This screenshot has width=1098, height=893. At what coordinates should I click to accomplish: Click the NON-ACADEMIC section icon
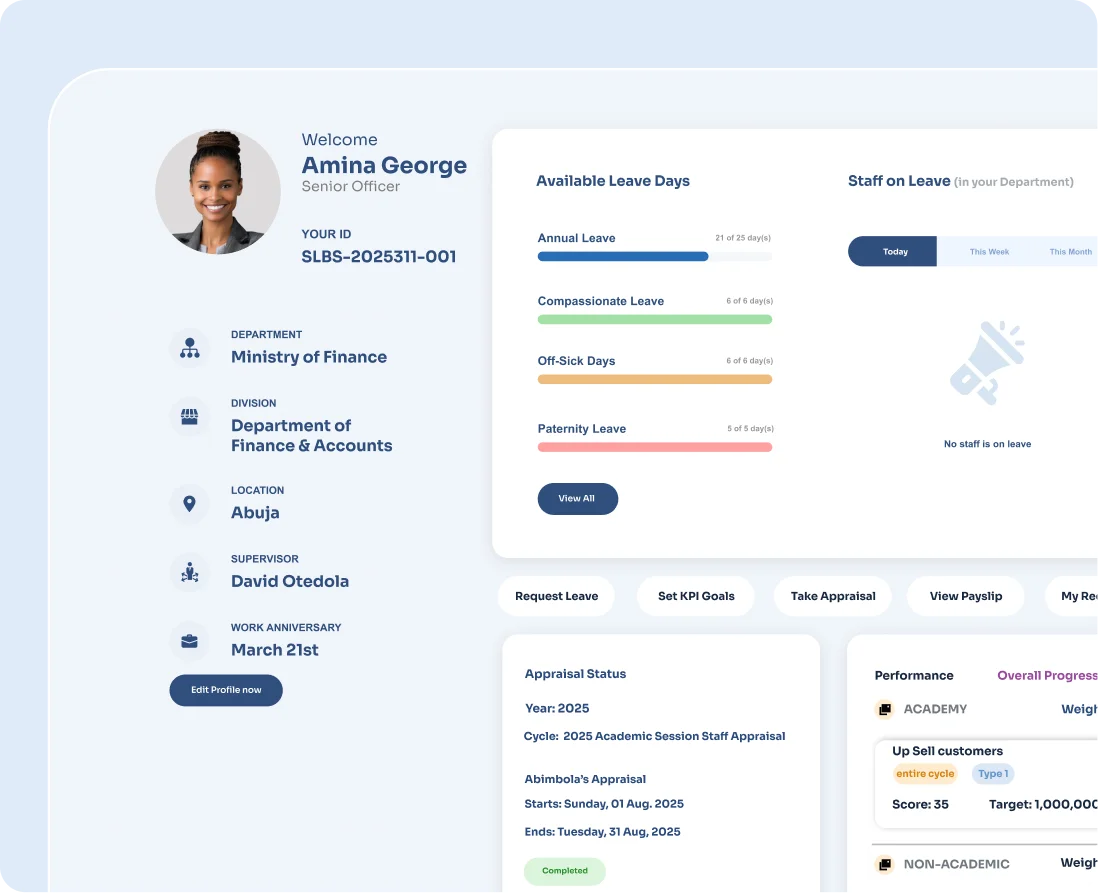884,864
